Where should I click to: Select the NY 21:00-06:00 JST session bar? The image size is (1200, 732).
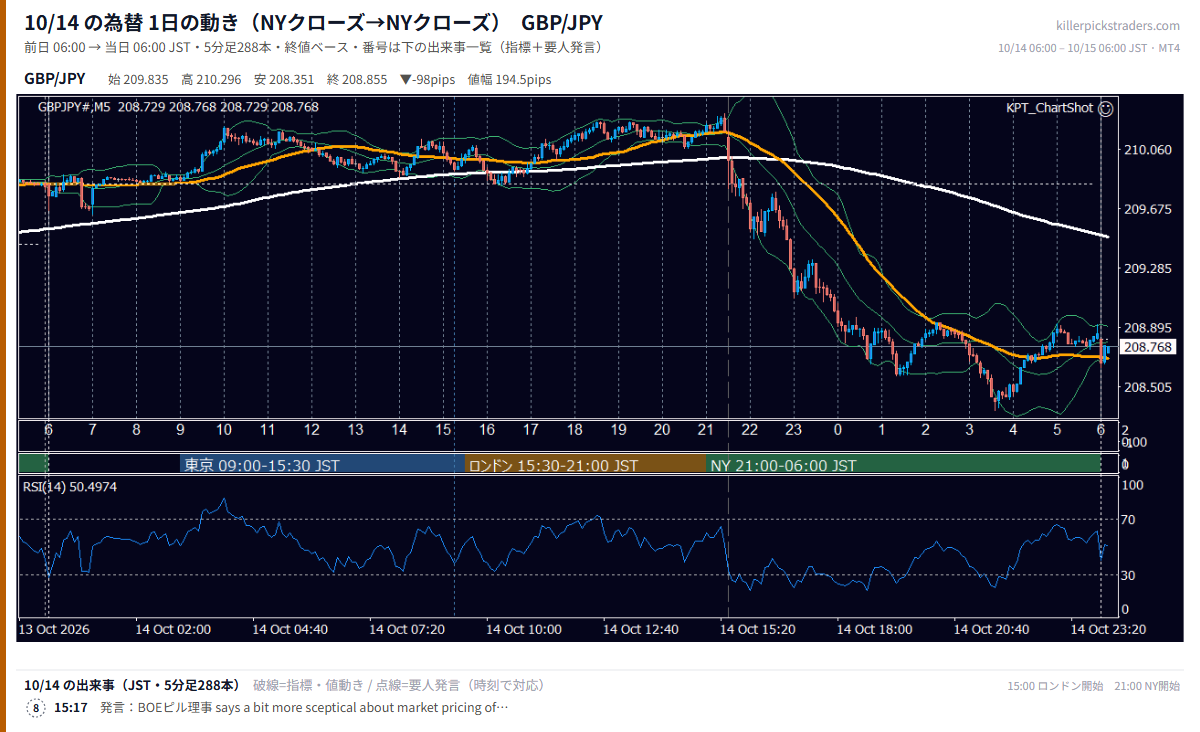[904, 465]
